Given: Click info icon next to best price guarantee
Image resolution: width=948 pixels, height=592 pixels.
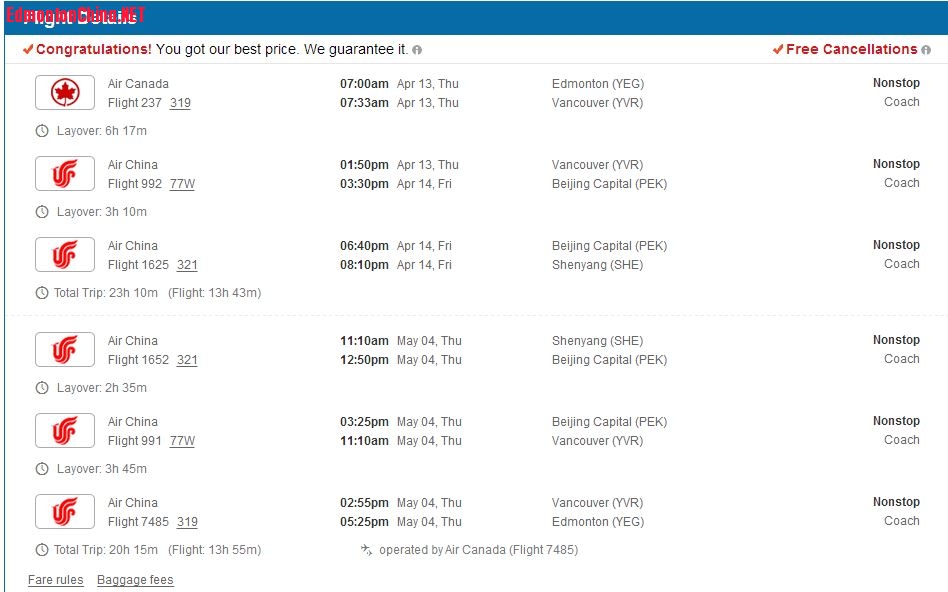Looking at the screenshot, I should 417,50.
